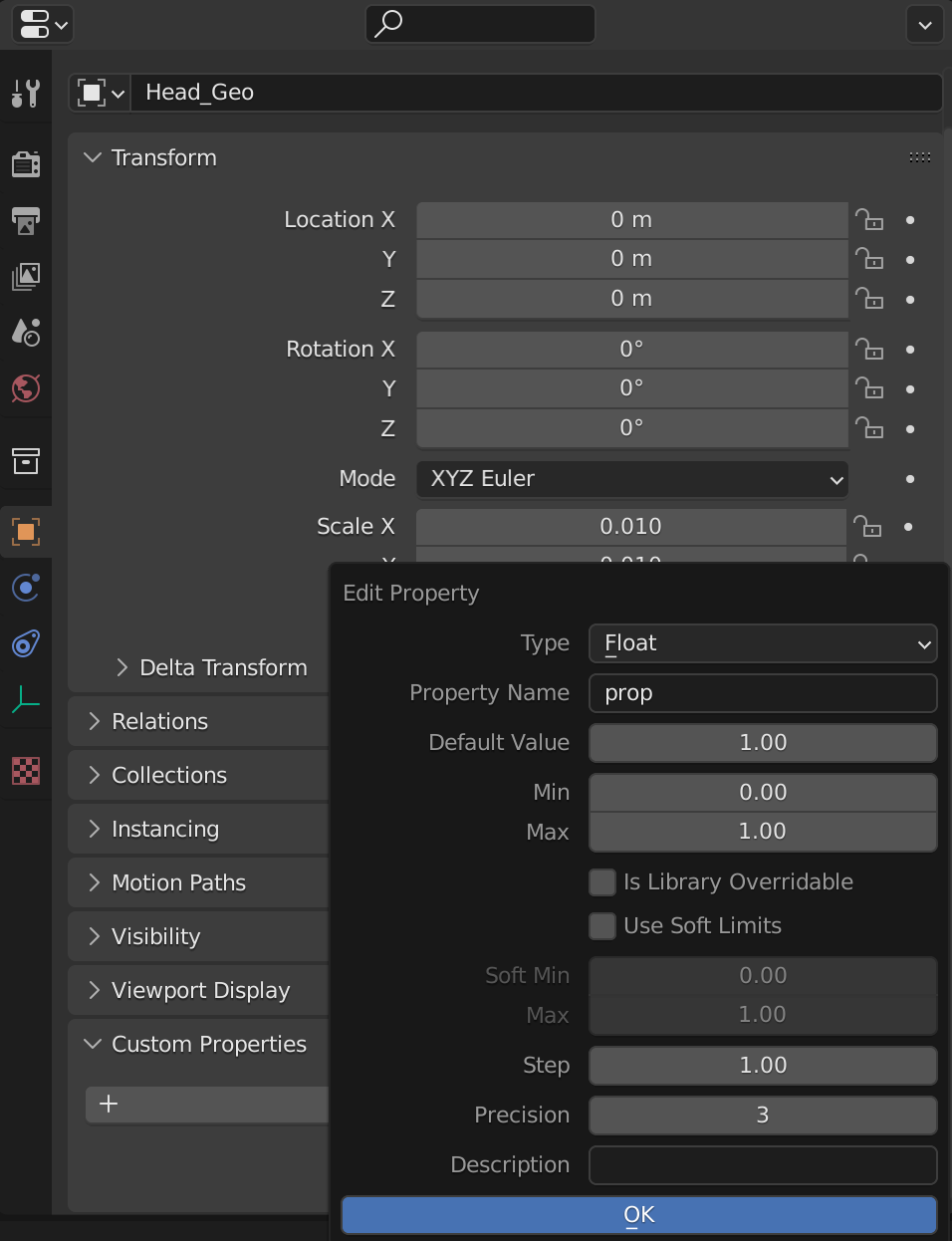
Task: Open the Tool properties tab
Action: click(26, 94)
